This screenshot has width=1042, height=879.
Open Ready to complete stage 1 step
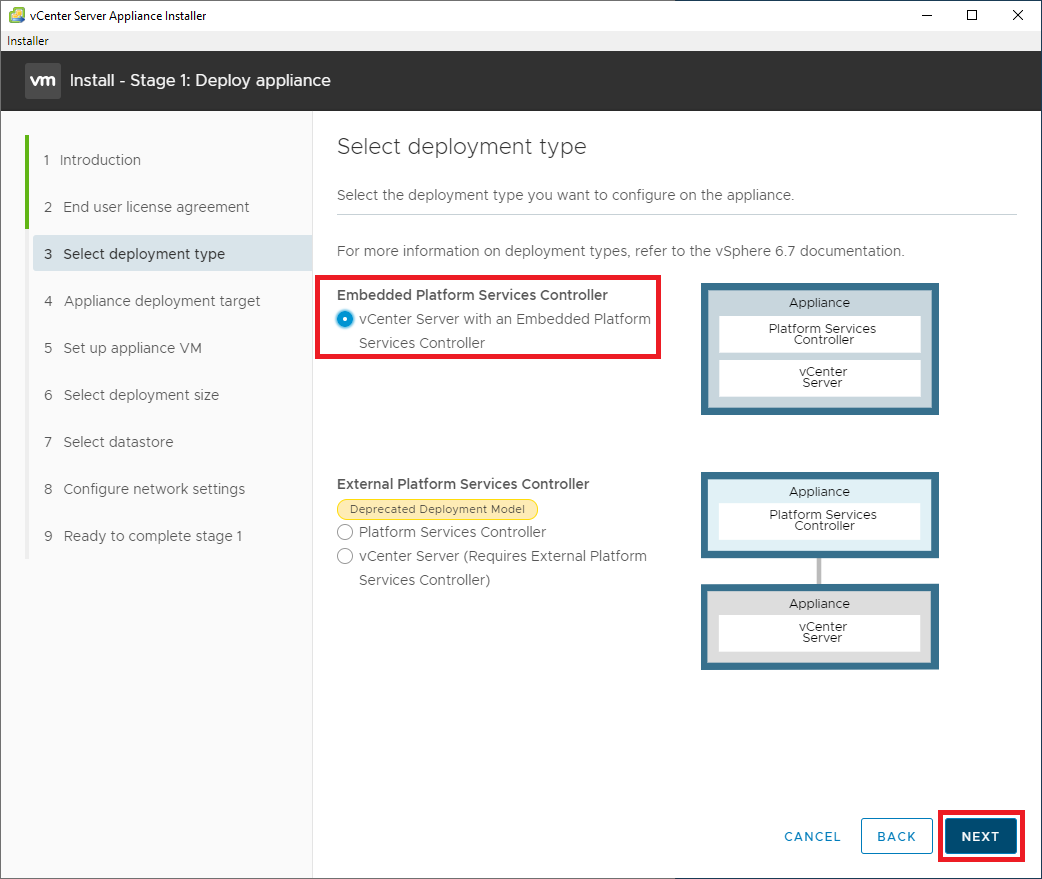[x=152, y=536]
